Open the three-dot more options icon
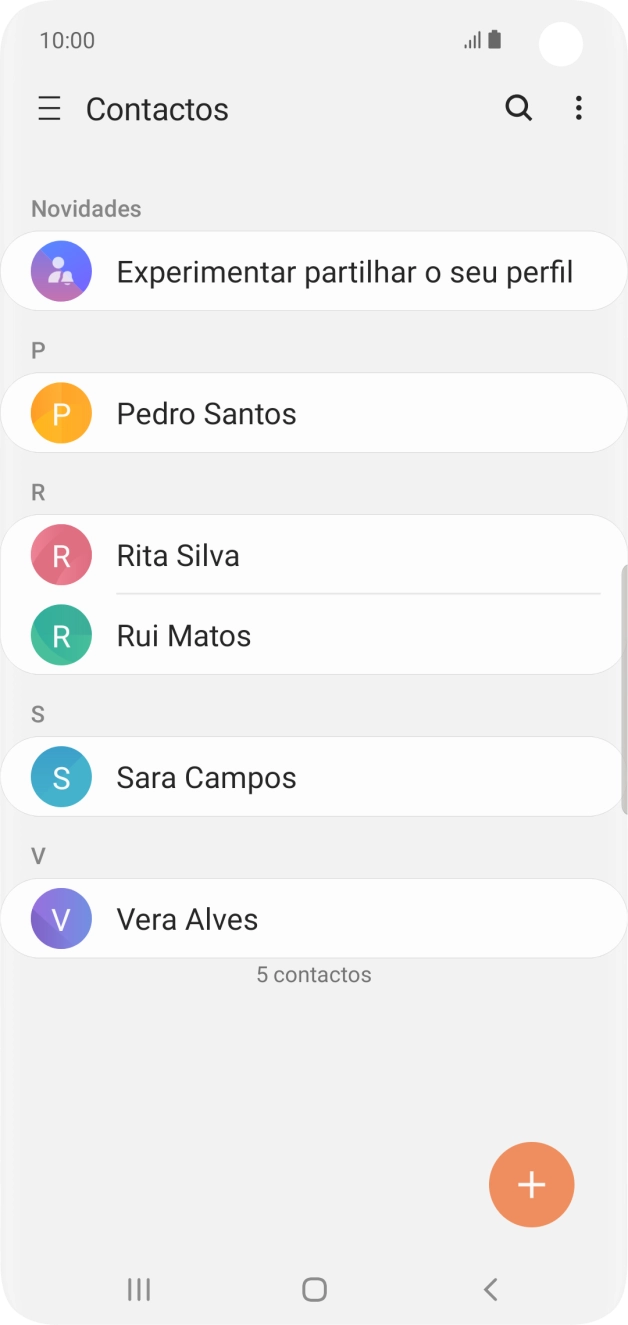 (x=578, y=108)
